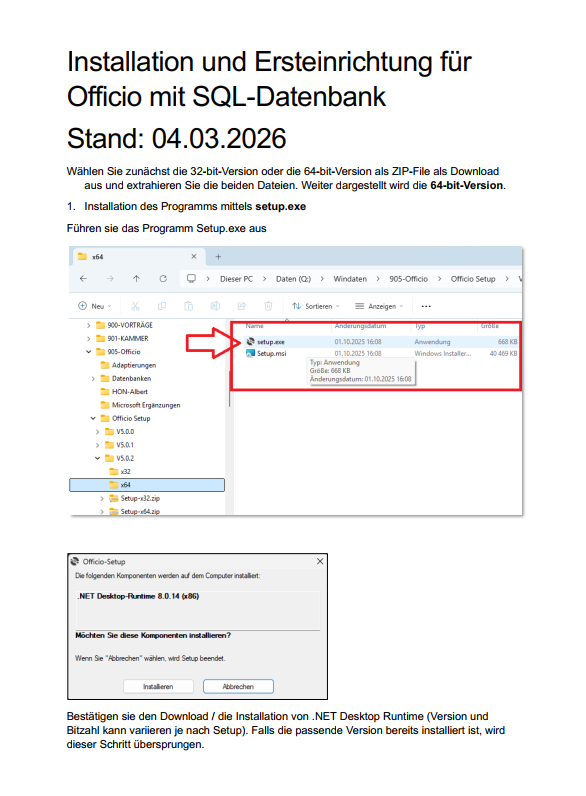Expand the Datenbanken folder chevron

tap(93, 379)
